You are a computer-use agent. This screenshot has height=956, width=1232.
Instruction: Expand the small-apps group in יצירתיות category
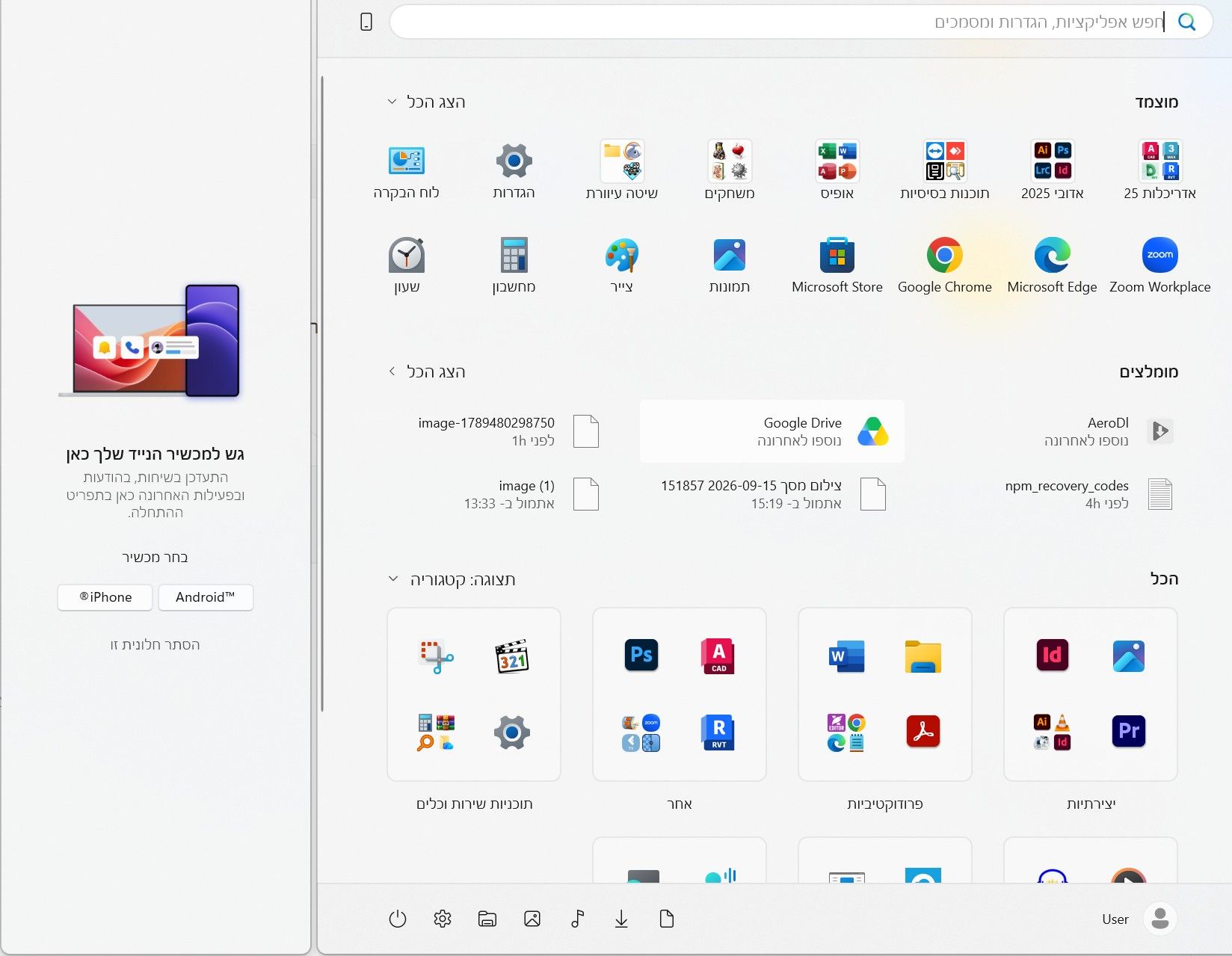coord(1052,732)
